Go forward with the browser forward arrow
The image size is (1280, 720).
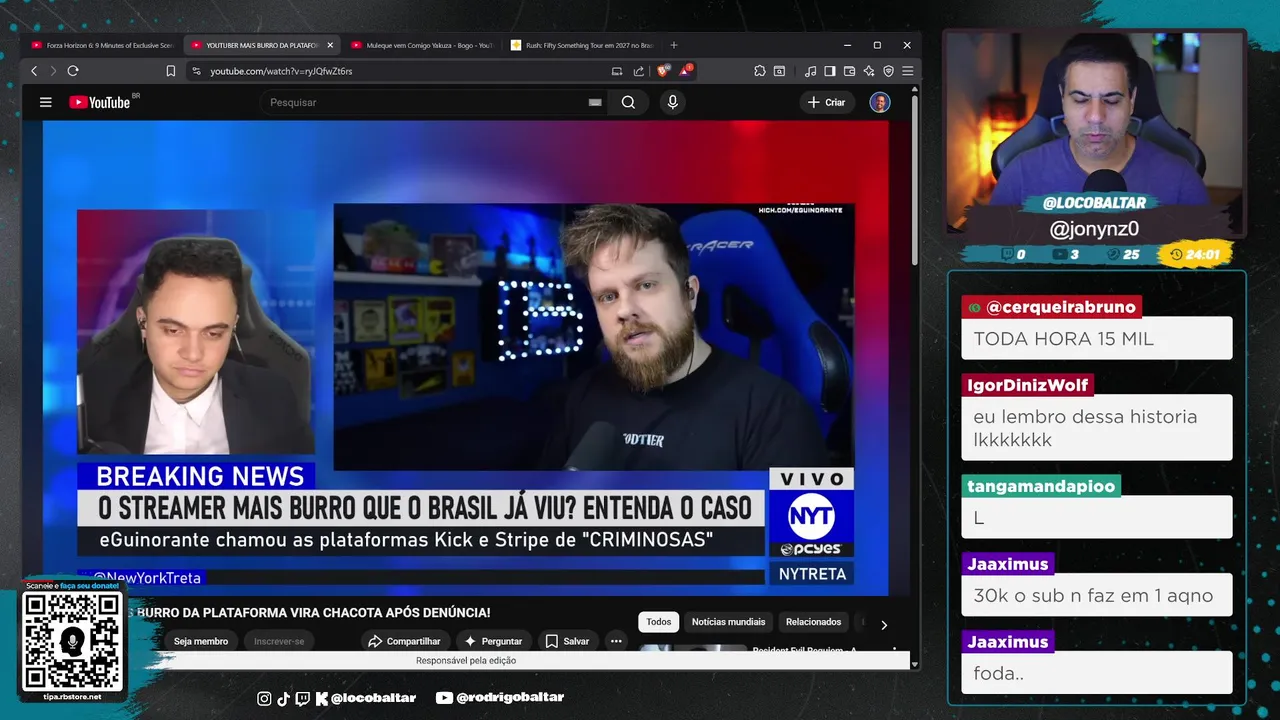53,71
